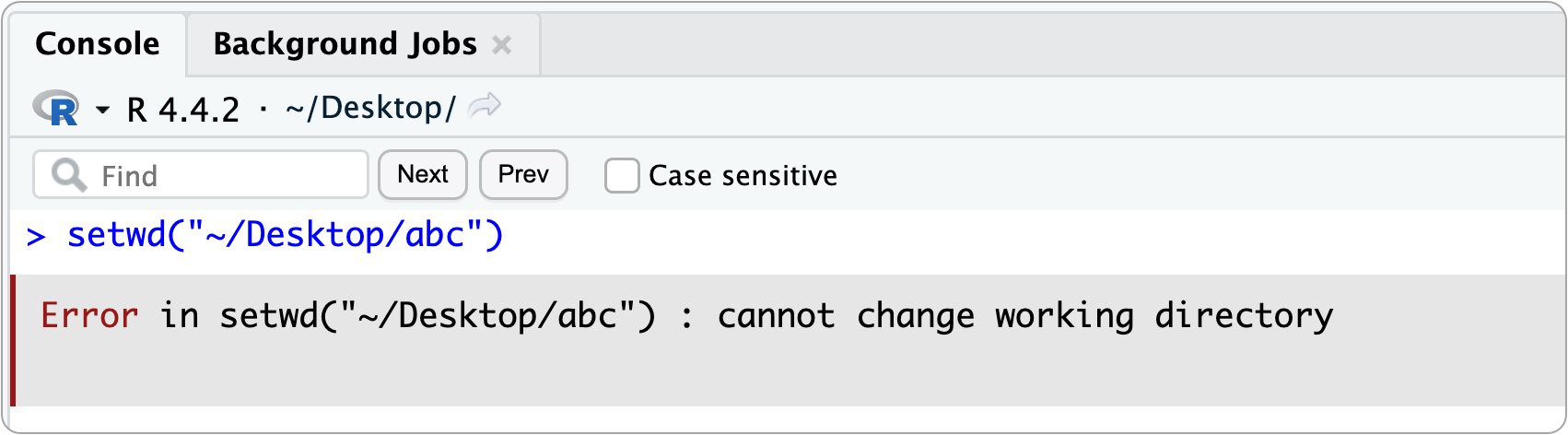Click the "cannot change working directory" message

[1024, 316]
